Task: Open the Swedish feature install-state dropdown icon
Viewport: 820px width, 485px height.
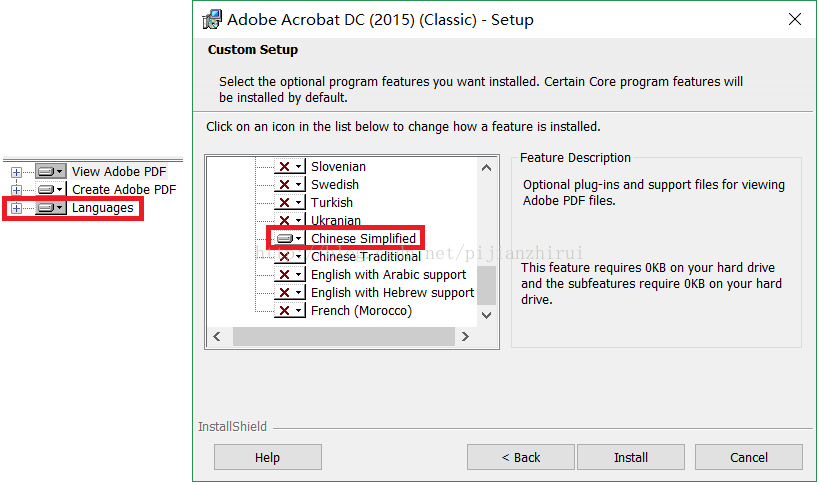Action: 289,185
